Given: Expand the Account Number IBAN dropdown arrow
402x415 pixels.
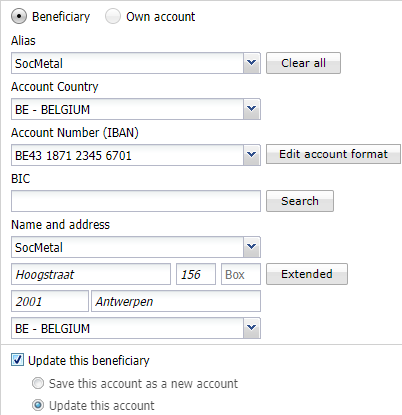Looking at the screenshot, I should tap(252, 155).
